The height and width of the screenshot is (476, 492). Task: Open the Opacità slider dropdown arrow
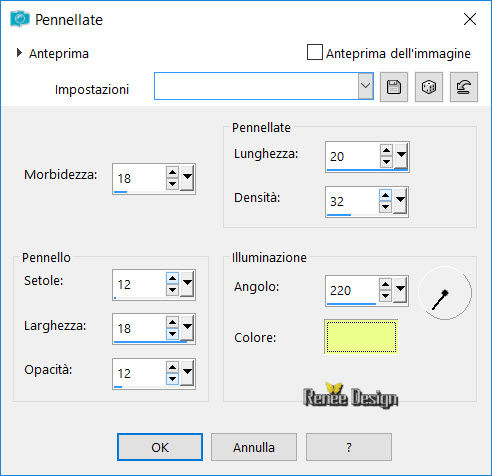click(x=187, y=372)
